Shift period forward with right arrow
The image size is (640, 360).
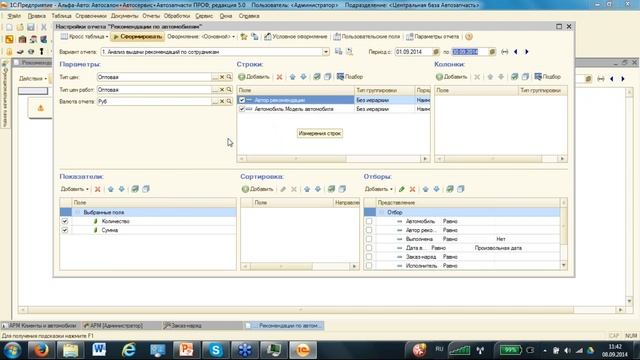click(527, 52)
